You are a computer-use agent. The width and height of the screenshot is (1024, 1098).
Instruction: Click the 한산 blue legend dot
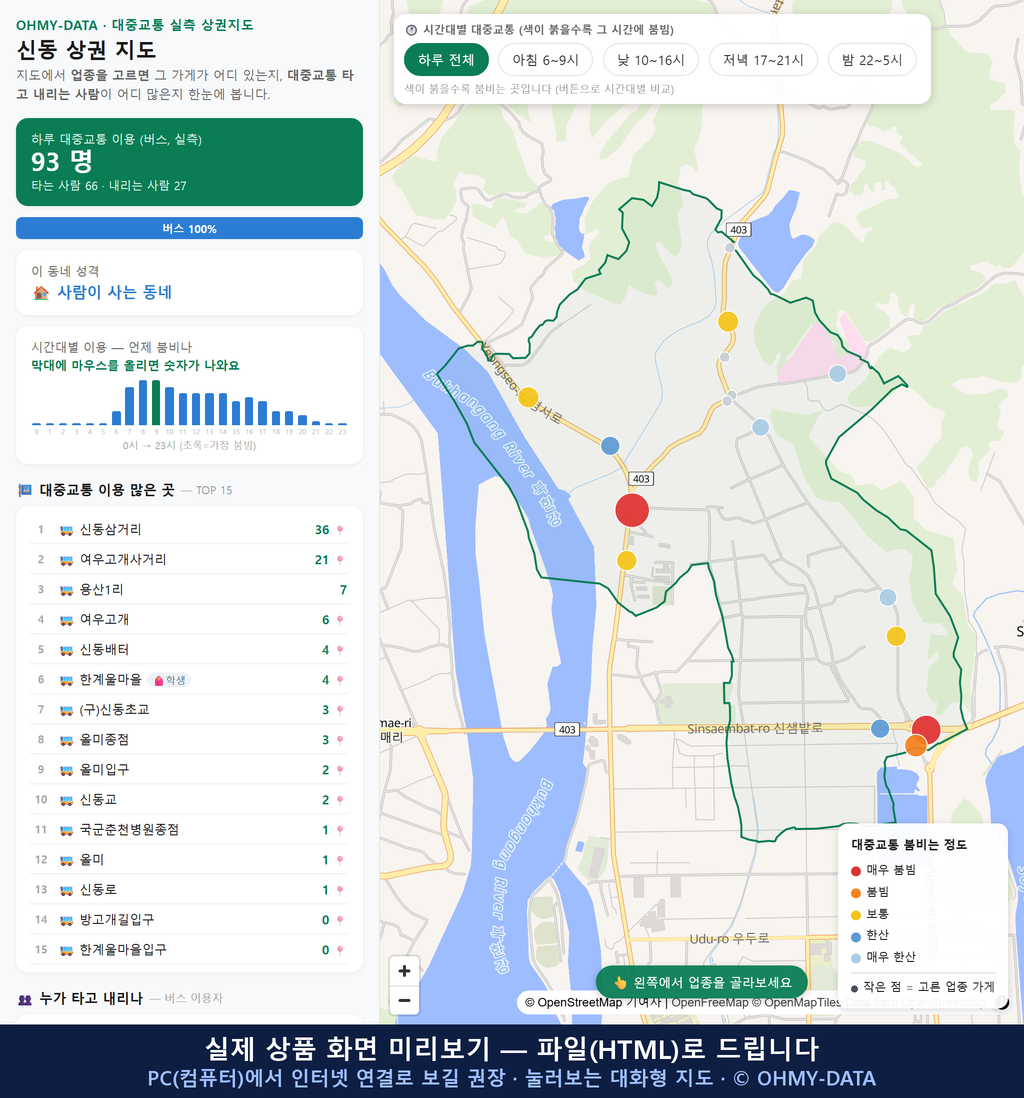tap(855, 937)
